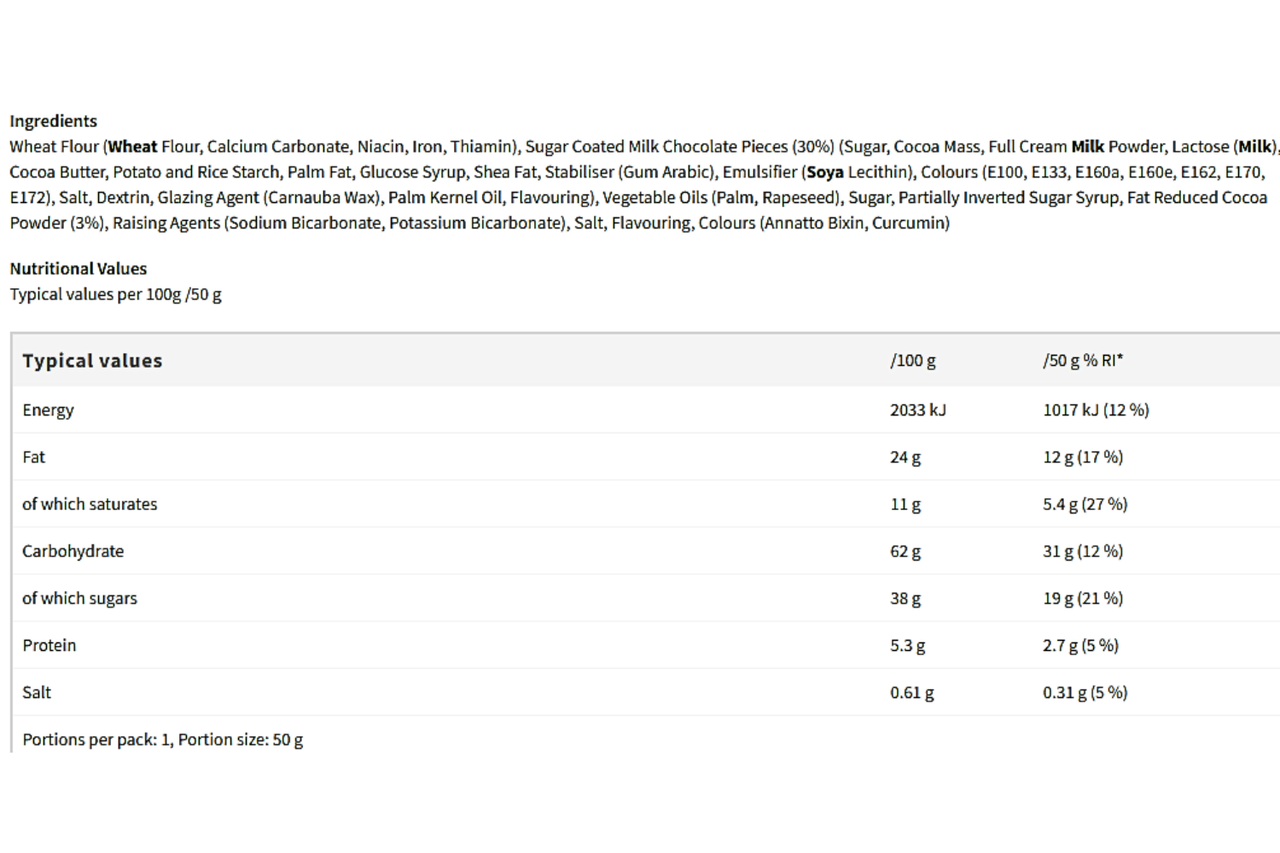Select the Protein row label
Viewport: 1280px width, 853px height.
49,645
